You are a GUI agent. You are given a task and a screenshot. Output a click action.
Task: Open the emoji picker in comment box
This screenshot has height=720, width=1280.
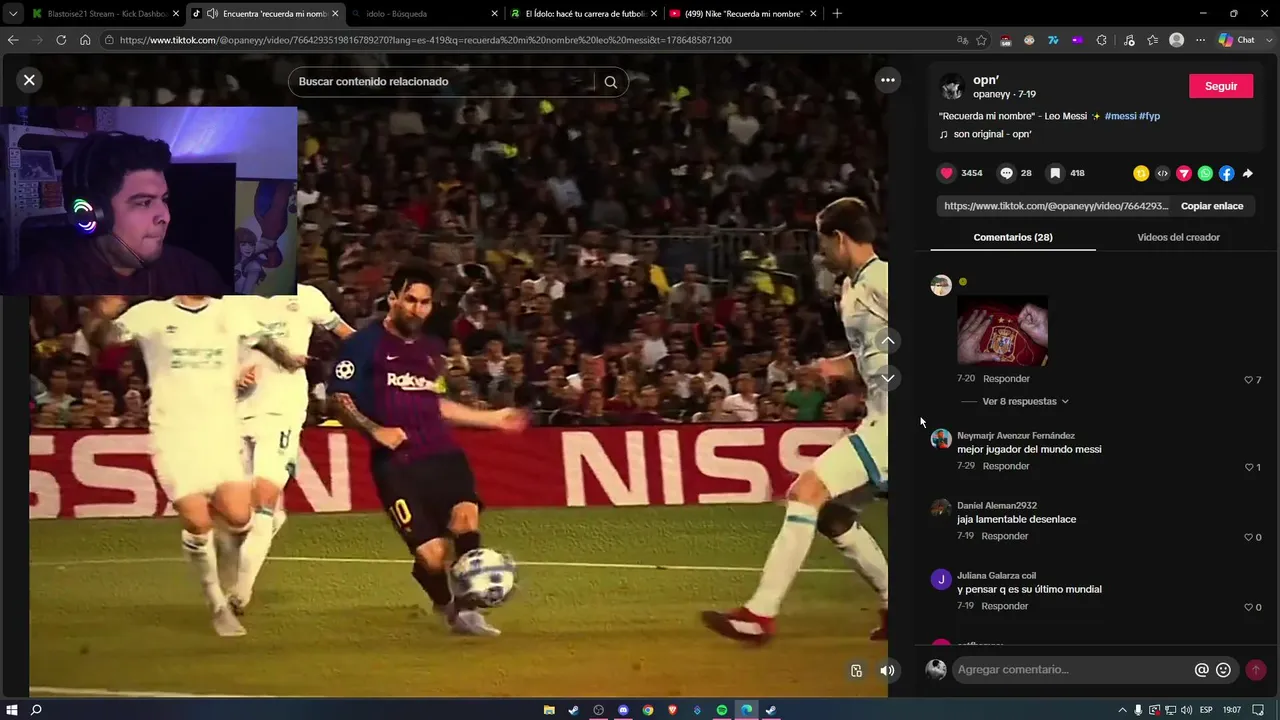[x=1223, y=670]
